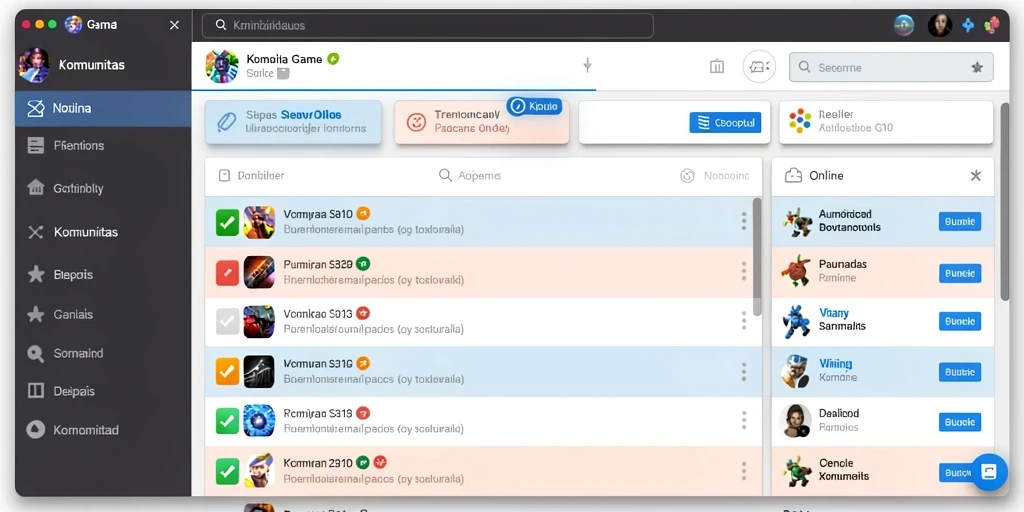Open the options menu for Vornyraa S810
1024x512 pixels.
[744, 221]
